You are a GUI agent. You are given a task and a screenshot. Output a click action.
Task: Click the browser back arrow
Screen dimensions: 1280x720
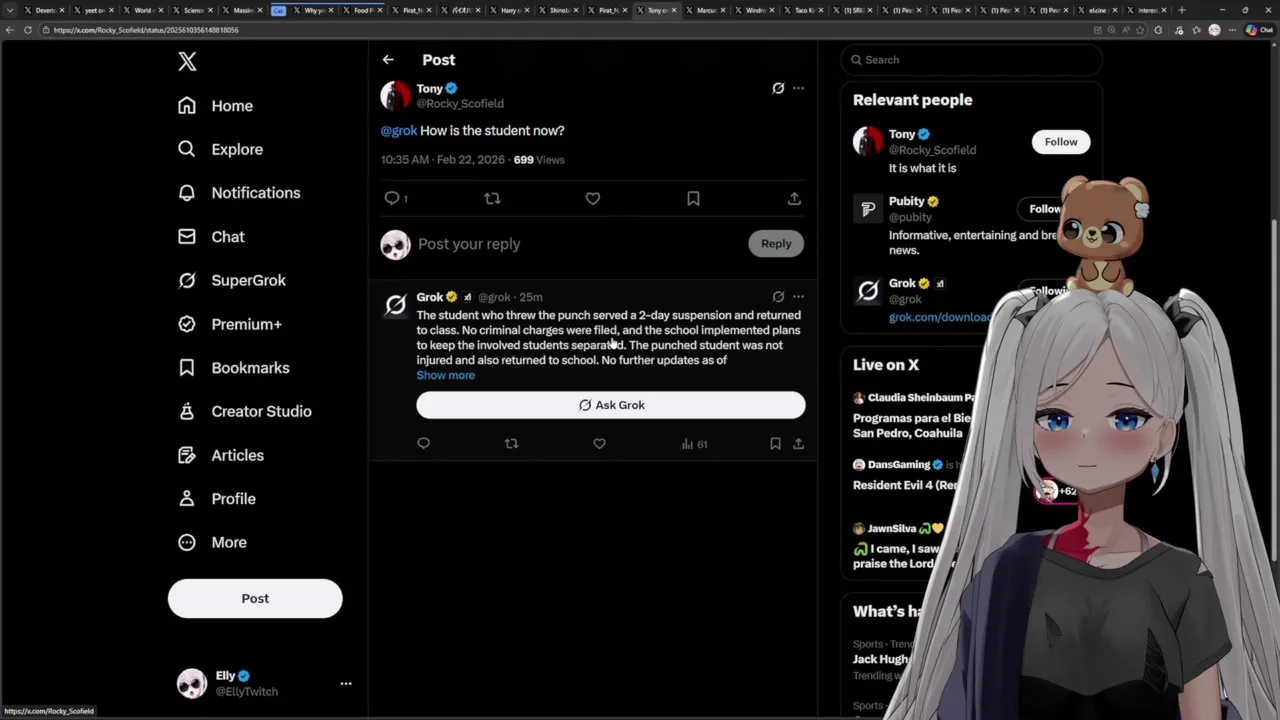click(x=10, y=30)
